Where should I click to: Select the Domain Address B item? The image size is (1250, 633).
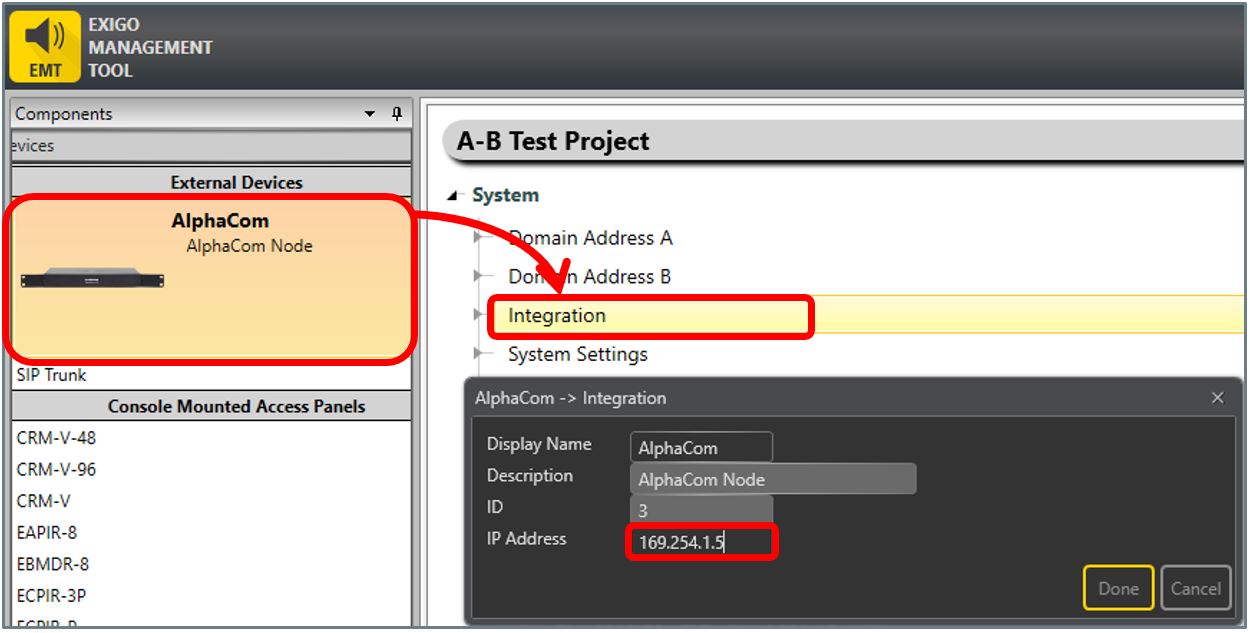[x=589, y=277]
